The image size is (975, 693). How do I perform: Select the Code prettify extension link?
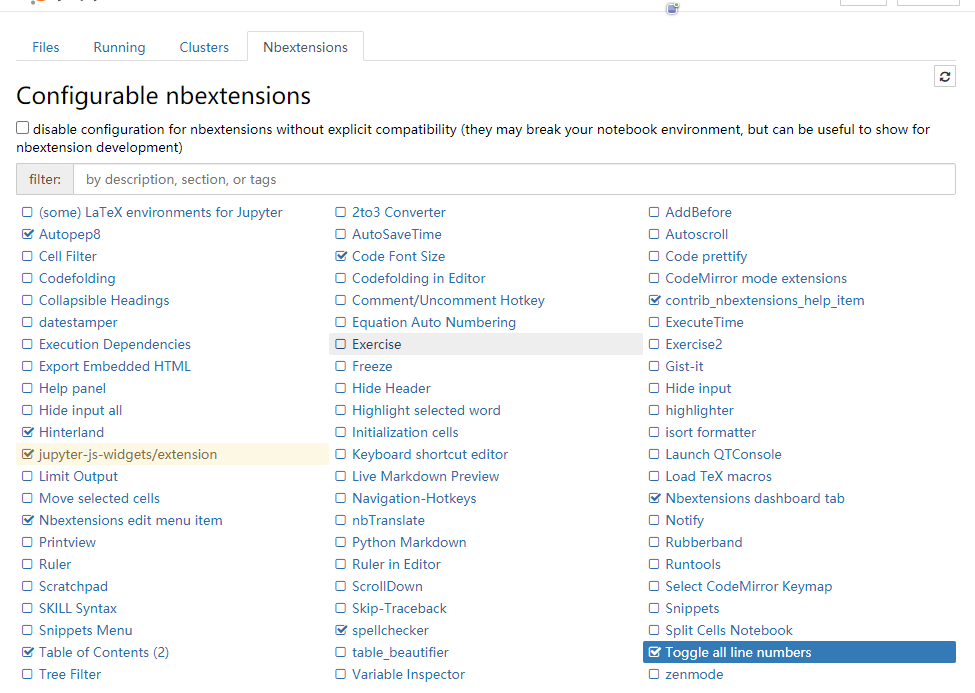point(706,257)
